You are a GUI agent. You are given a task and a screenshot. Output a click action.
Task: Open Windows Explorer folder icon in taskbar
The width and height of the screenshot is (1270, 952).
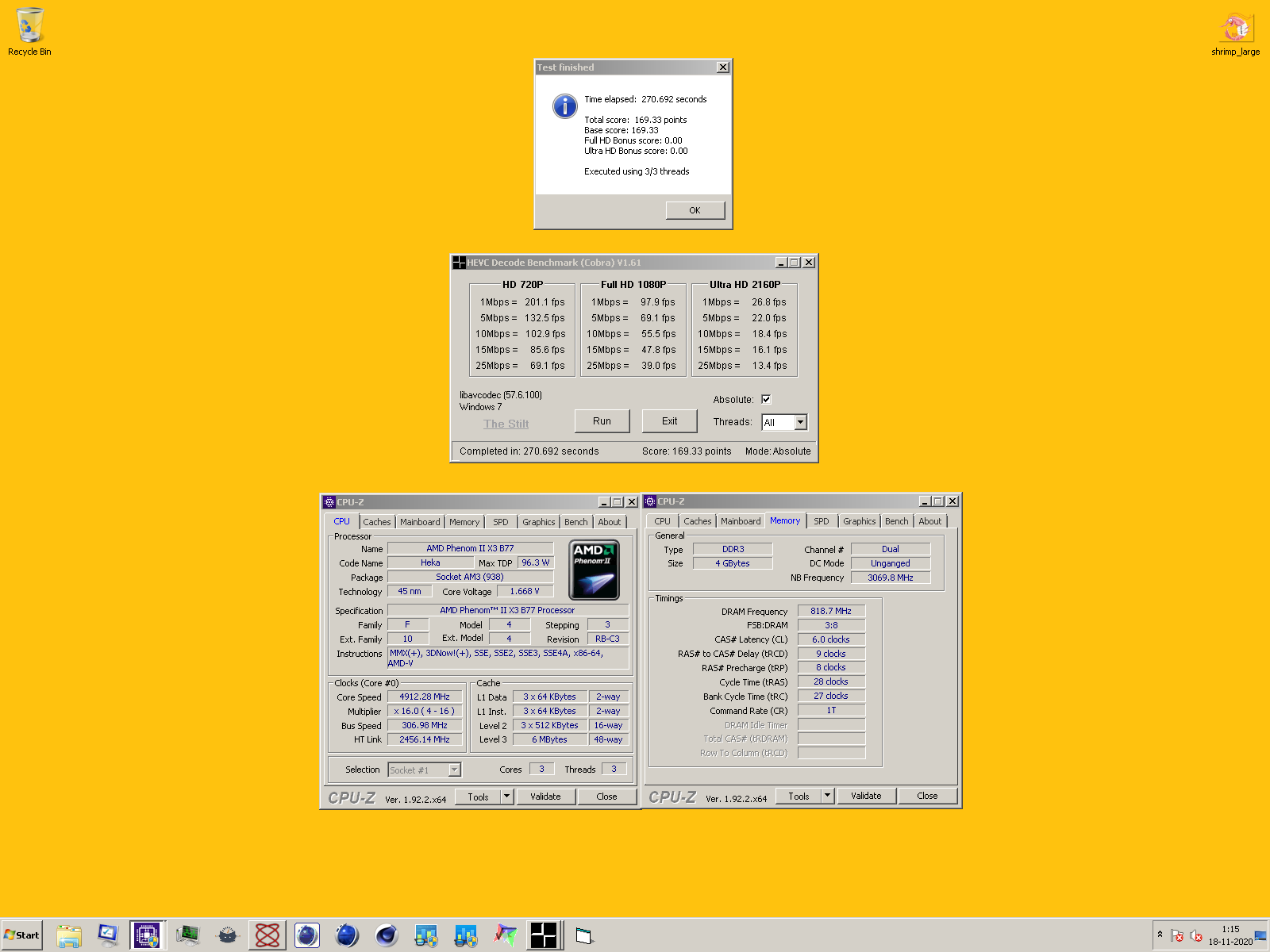(69, 935)
